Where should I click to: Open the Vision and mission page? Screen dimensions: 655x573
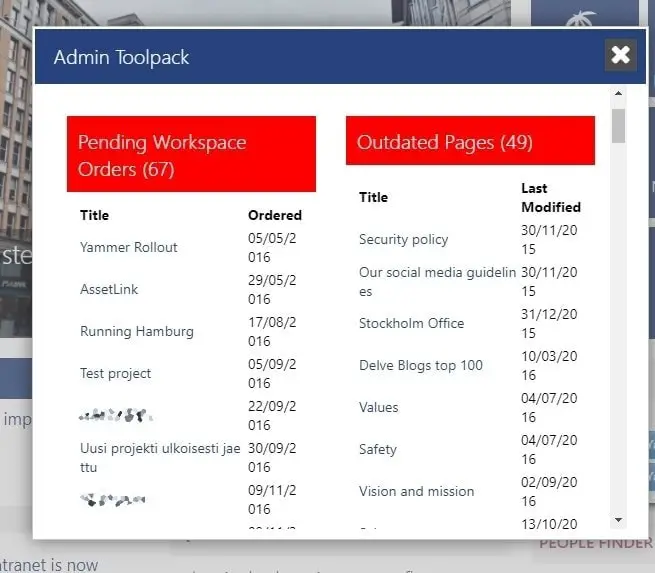(x=417, y=491)
